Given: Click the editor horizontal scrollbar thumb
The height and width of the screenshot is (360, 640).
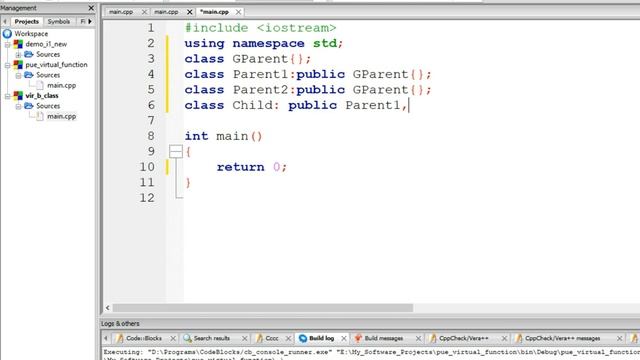Looking at the screenshot, I should (263, 307).
